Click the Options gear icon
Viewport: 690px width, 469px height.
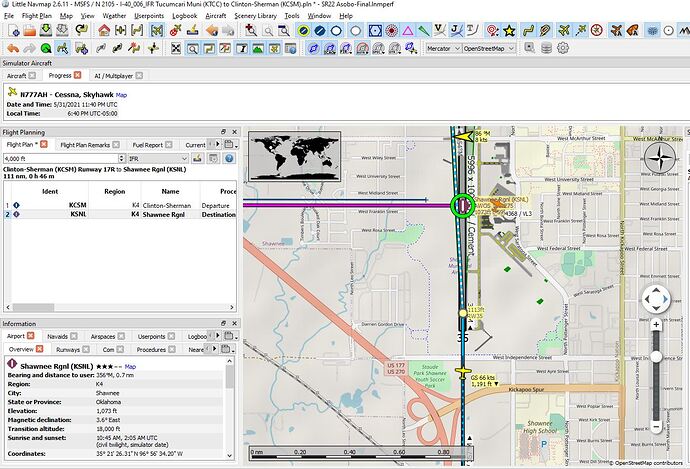pos(563,48)
